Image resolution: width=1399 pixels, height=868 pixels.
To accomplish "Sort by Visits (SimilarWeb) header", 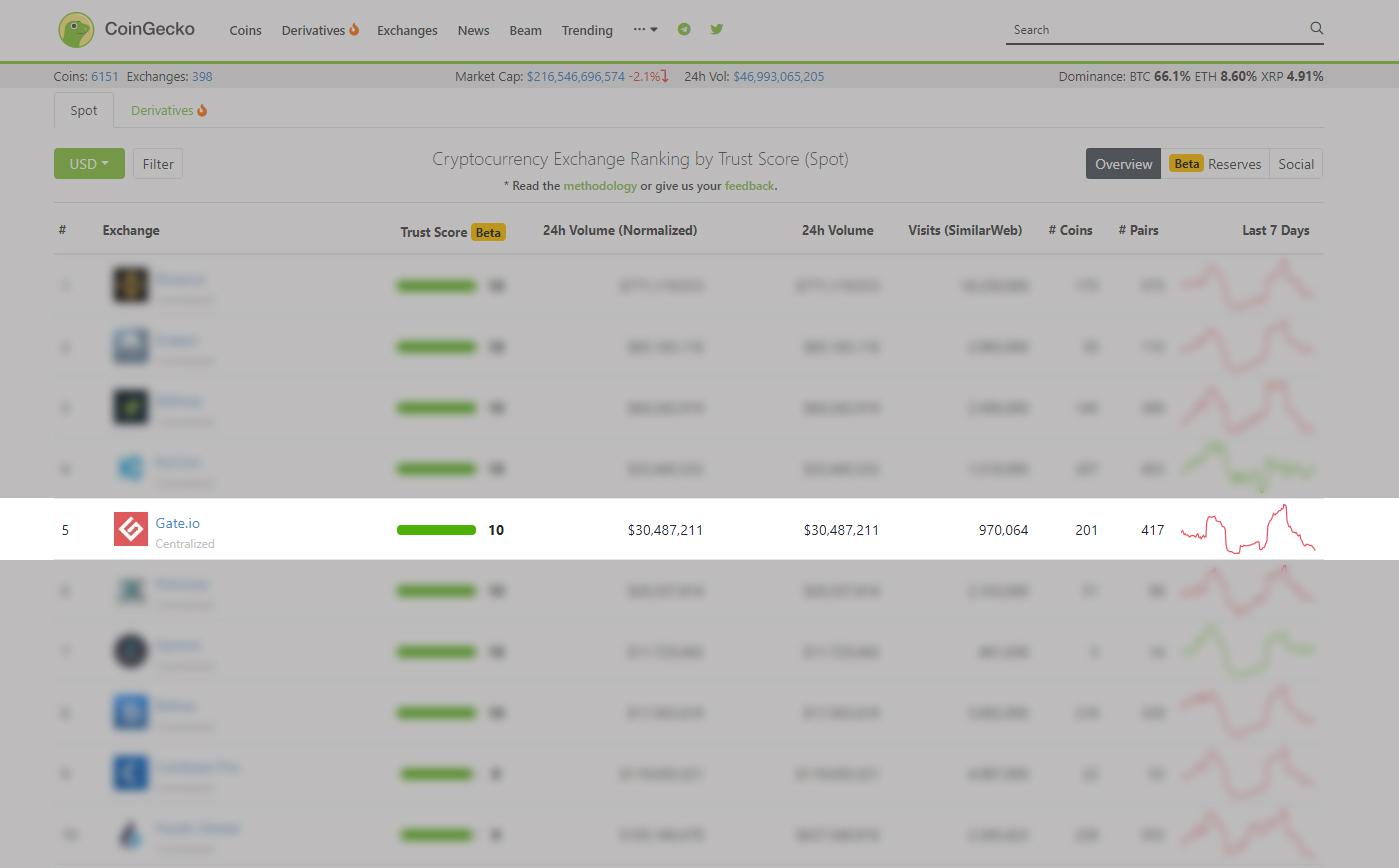I will (x=965, y=230).
